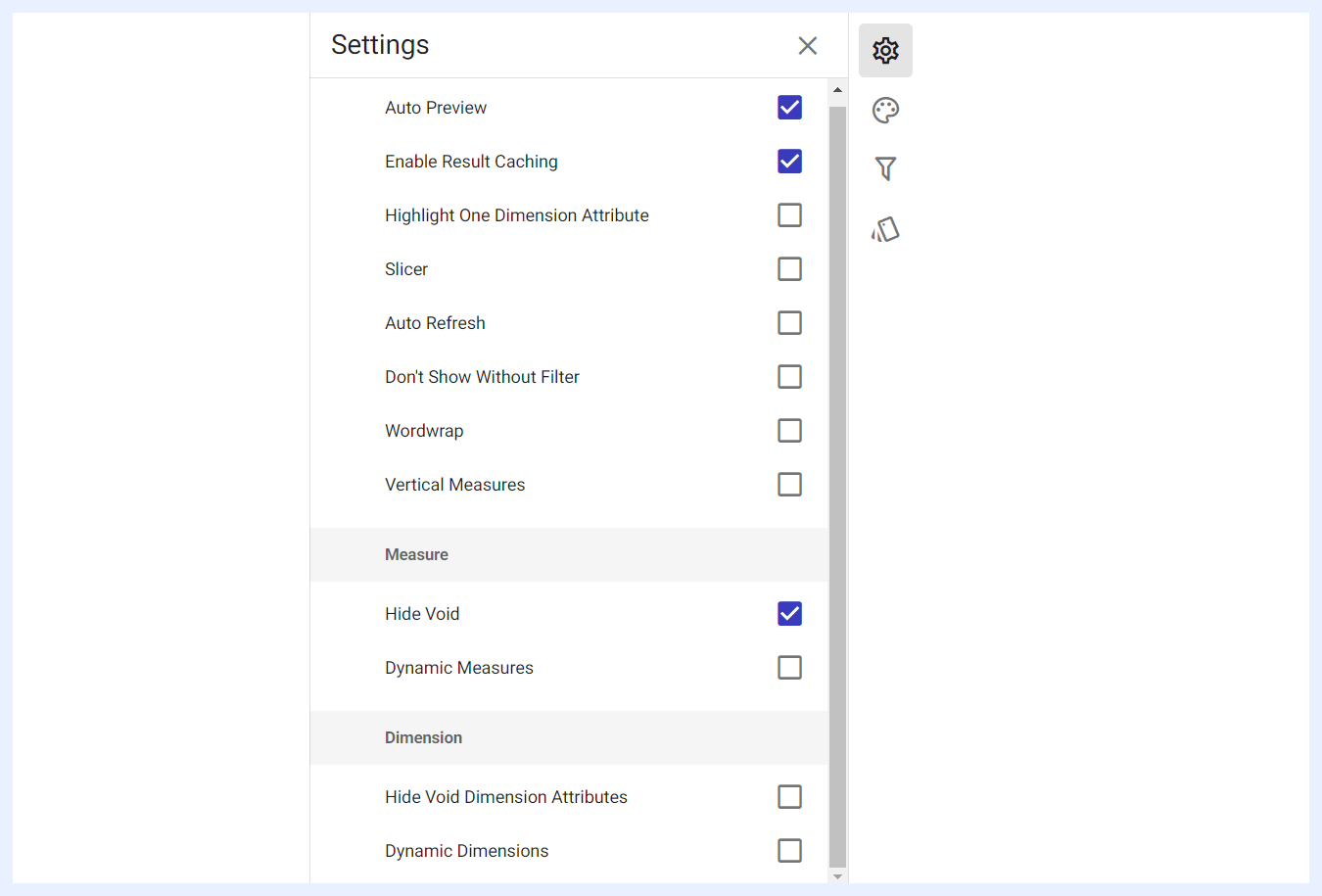Click the scrollbar up arrow

837,90
